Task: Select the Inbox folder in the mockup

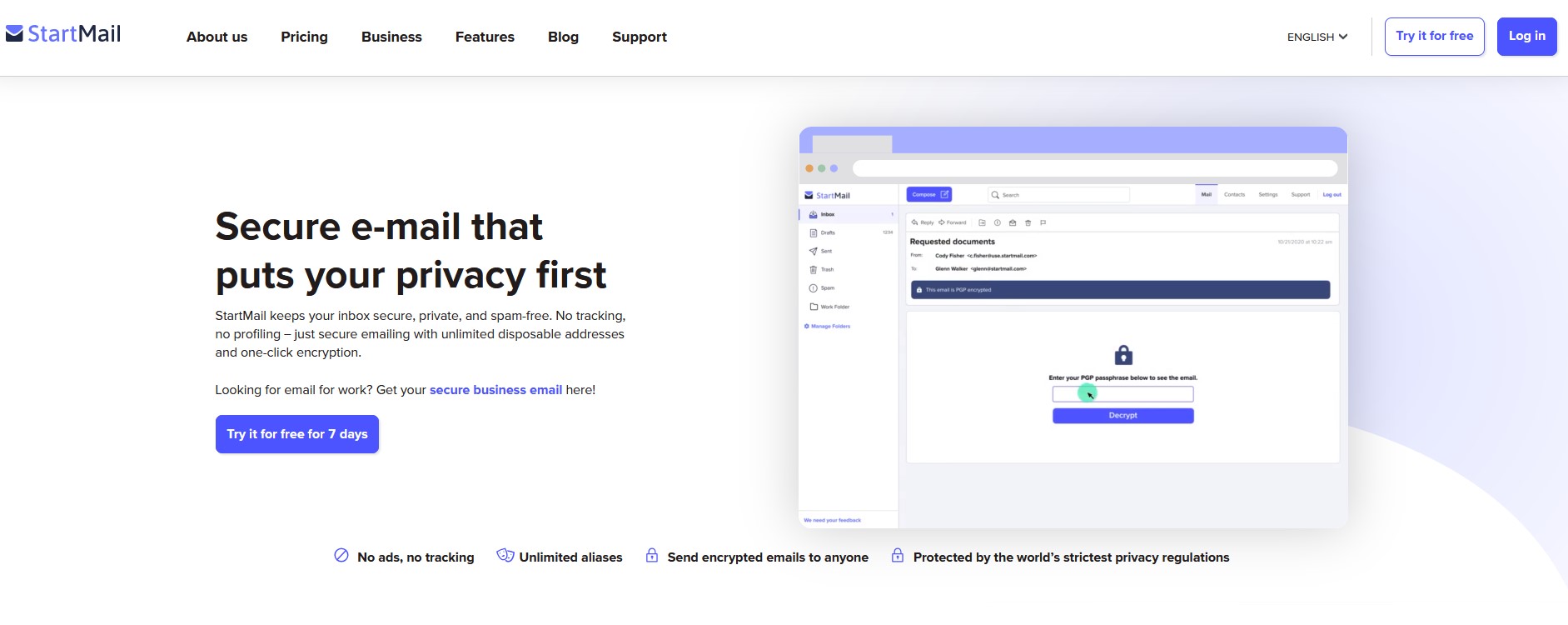Action: tap(848, 214)
